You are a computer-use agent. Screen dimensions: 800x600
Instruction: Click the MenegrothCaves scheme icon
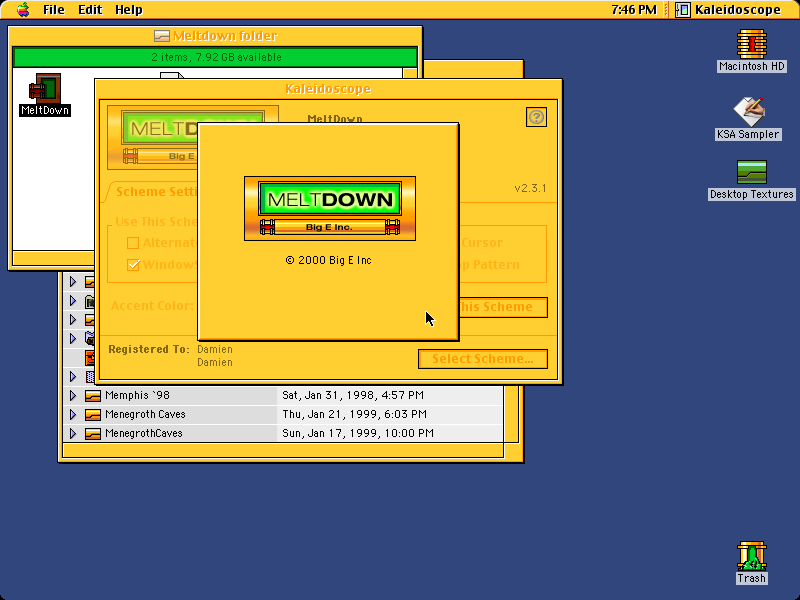[92, 433]
